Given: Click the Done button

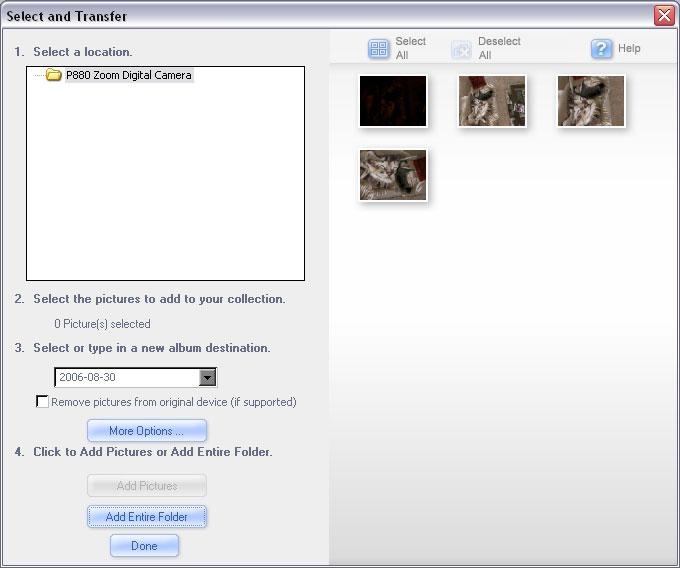Looking at the screenshot, I should (144, 545).
